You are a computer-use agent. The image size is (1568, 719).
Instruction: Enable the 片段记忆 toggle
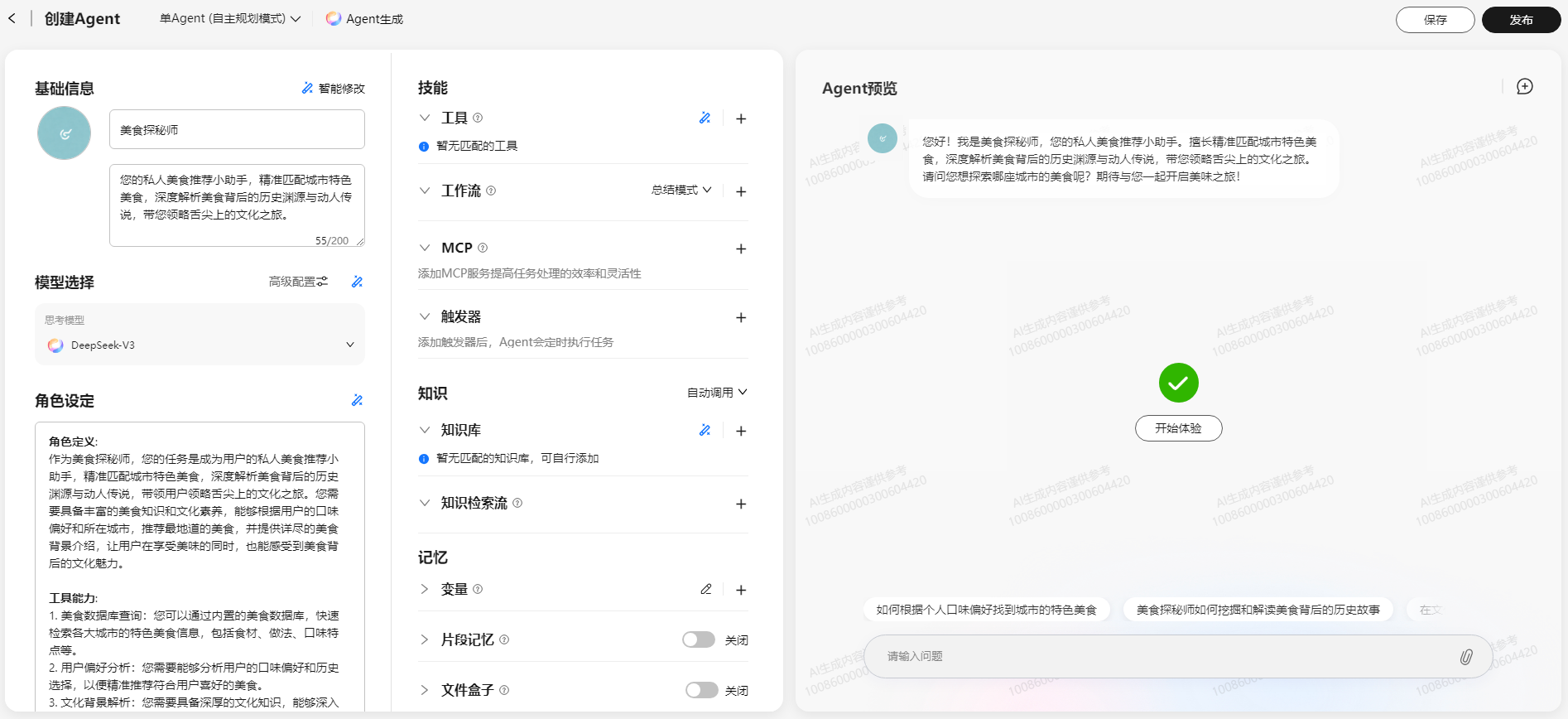698,639
